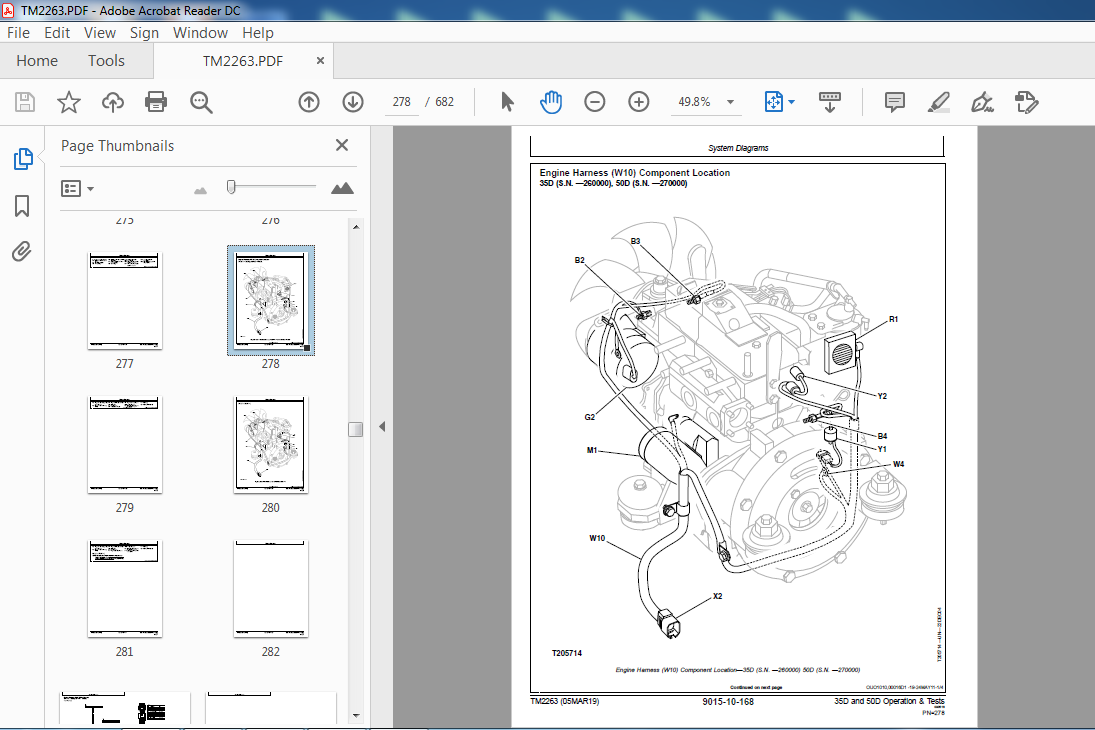Image resolution: width=1095 pixels, height=730 pixels.
Task: Select page 280 thumbnail
Action: pyautogui.click(x=271, y=445)
